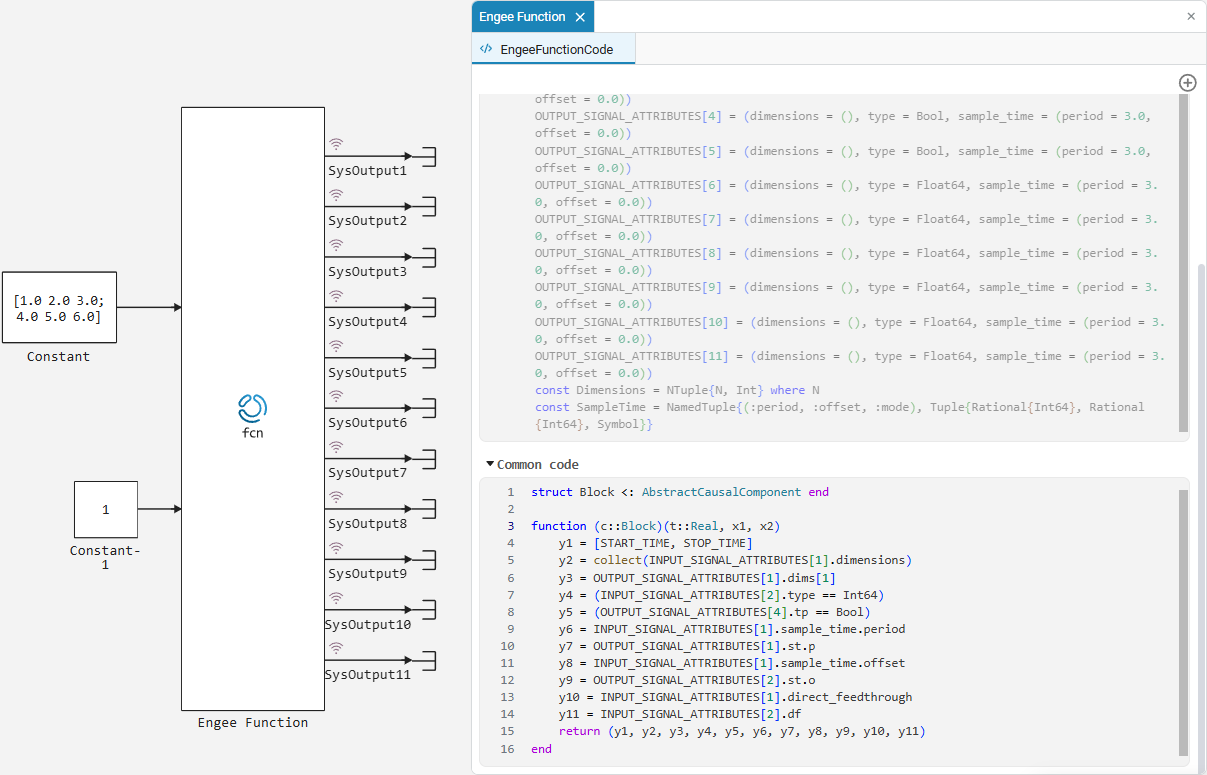The height and width of the screenshot is (775, 1207).
Task: Click the signal logging icon above SysOutput10
Action: click(x=336, y=598)
